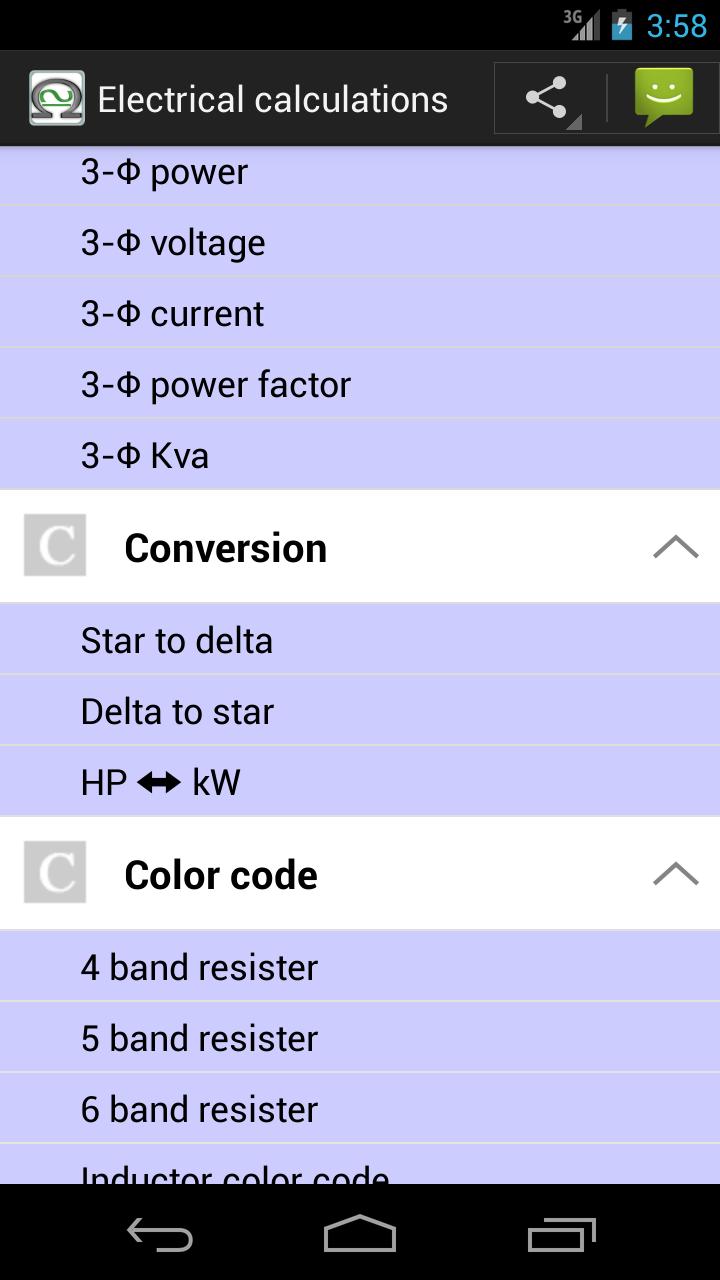Open the share menu icon
This screenshot has height=1280, width=720.
(546, 99)
